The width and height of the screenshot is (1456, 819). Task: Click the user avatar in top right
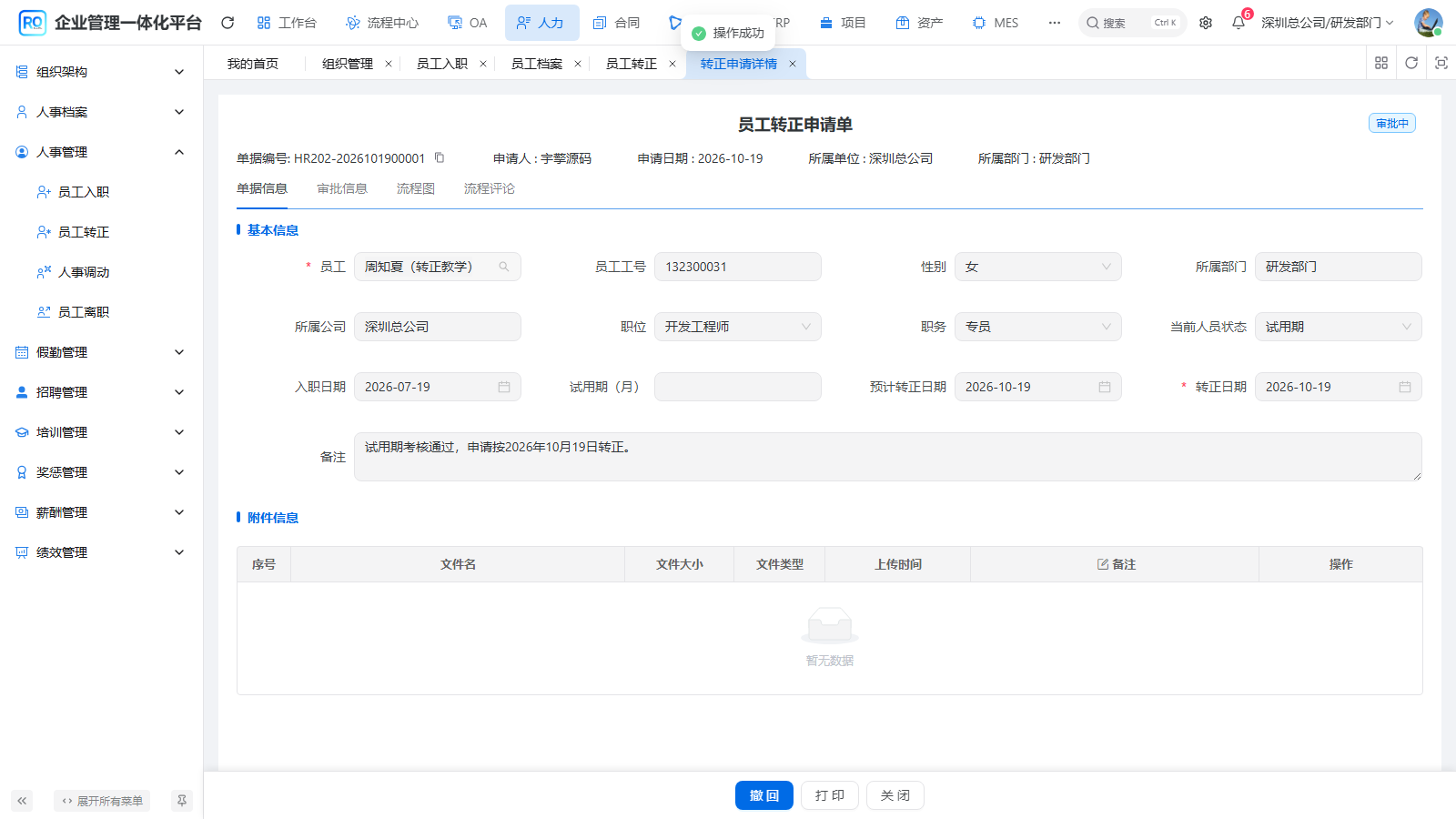[x=1428, y=23]
